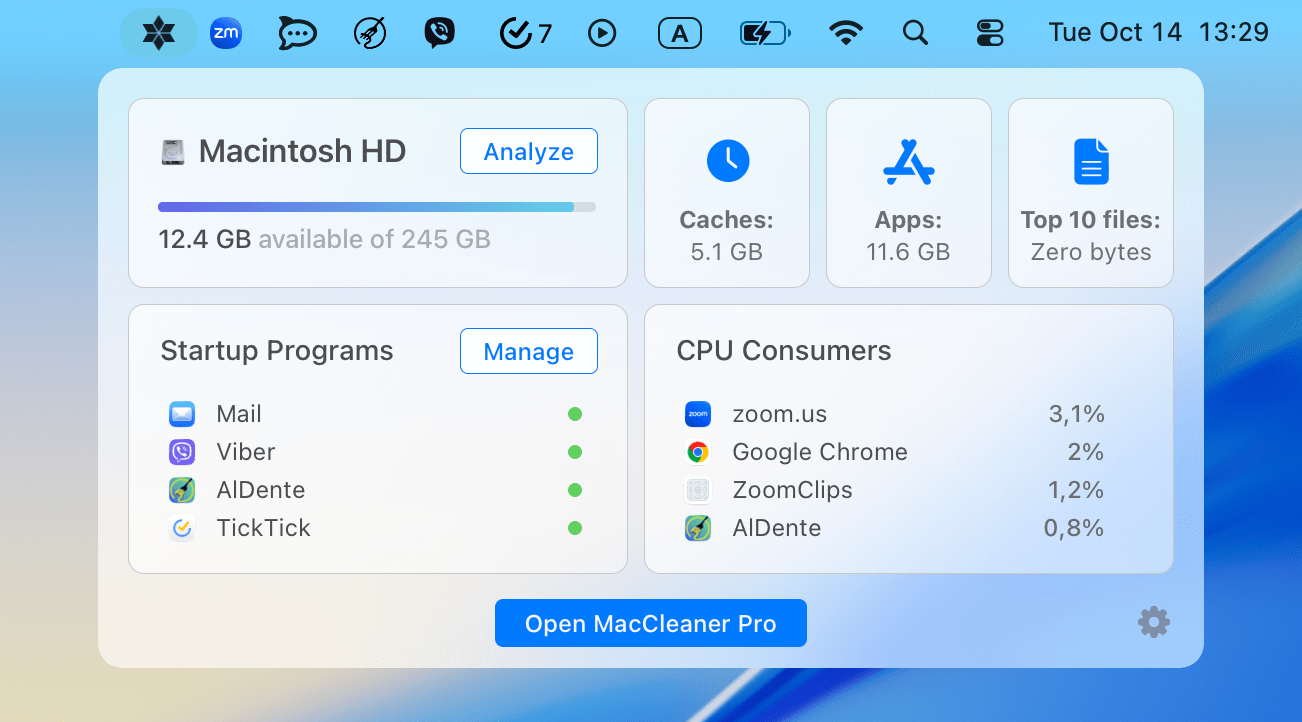
Task: Disable TickTick startup via its green dot
Action: (x=575, y=528)
